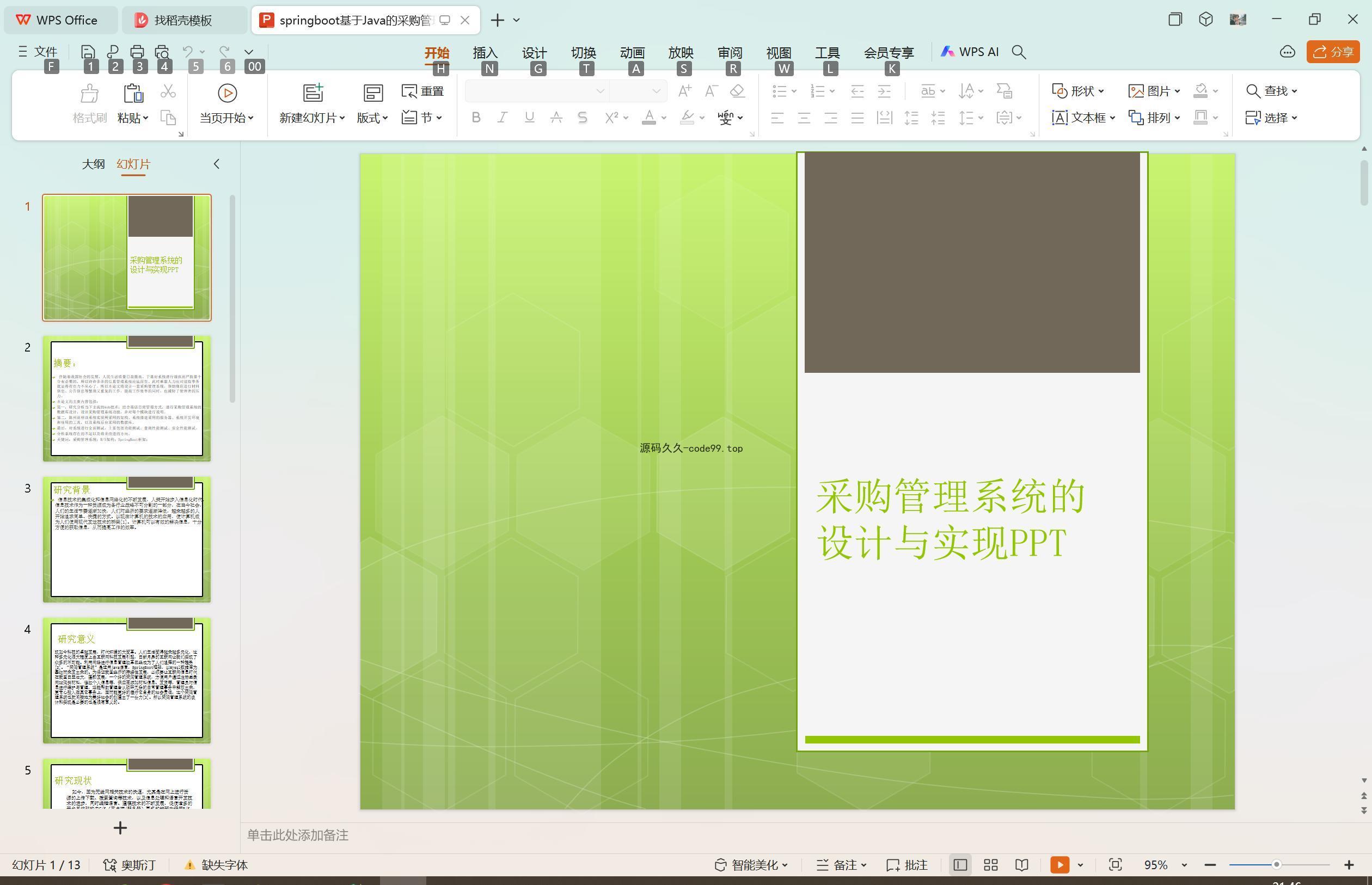Toggle right text alignment
Screen dimensions: 1372x885
pyautogui.click(x=831, y=118)
